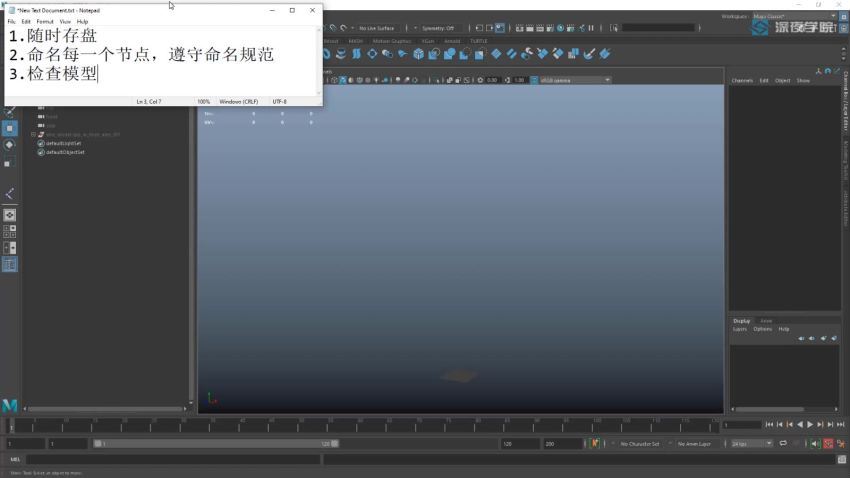Switch to the Display layer tab

tap(742, 321)
